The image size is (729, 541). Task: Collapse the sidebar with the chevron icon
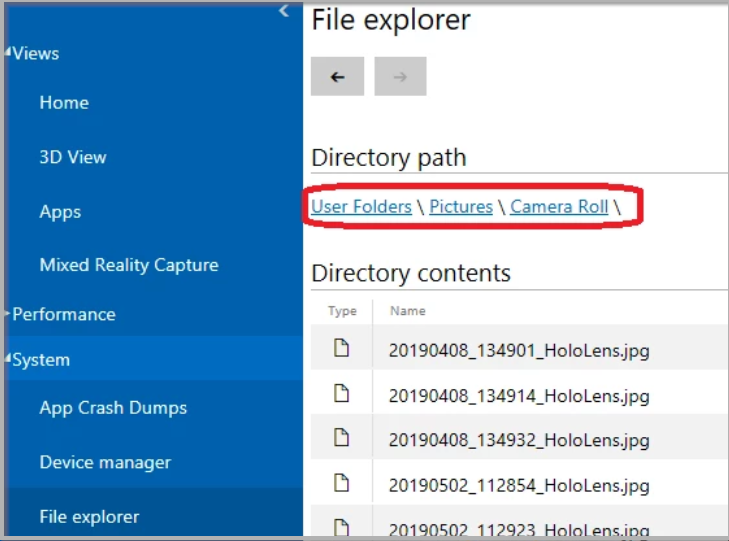coord(284,11)
